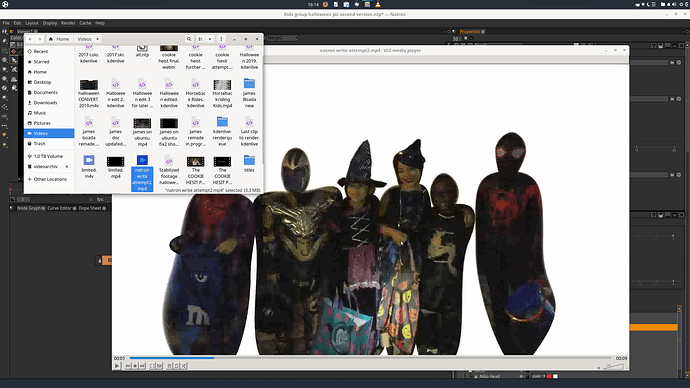Click the red color swatch beside Niko Head
The height and width of the screenshot is (388, 690).
[x=549, y=377]
